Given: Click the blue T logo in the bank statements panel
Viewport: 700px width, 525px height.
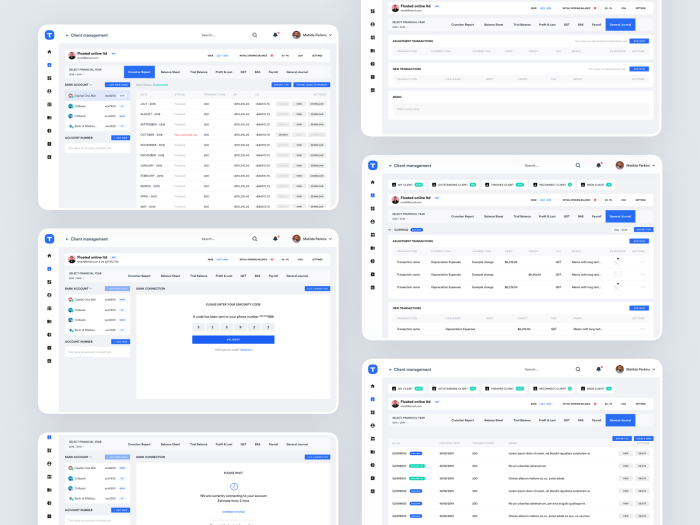Looking at the screenshot, I should coord(50,35).
